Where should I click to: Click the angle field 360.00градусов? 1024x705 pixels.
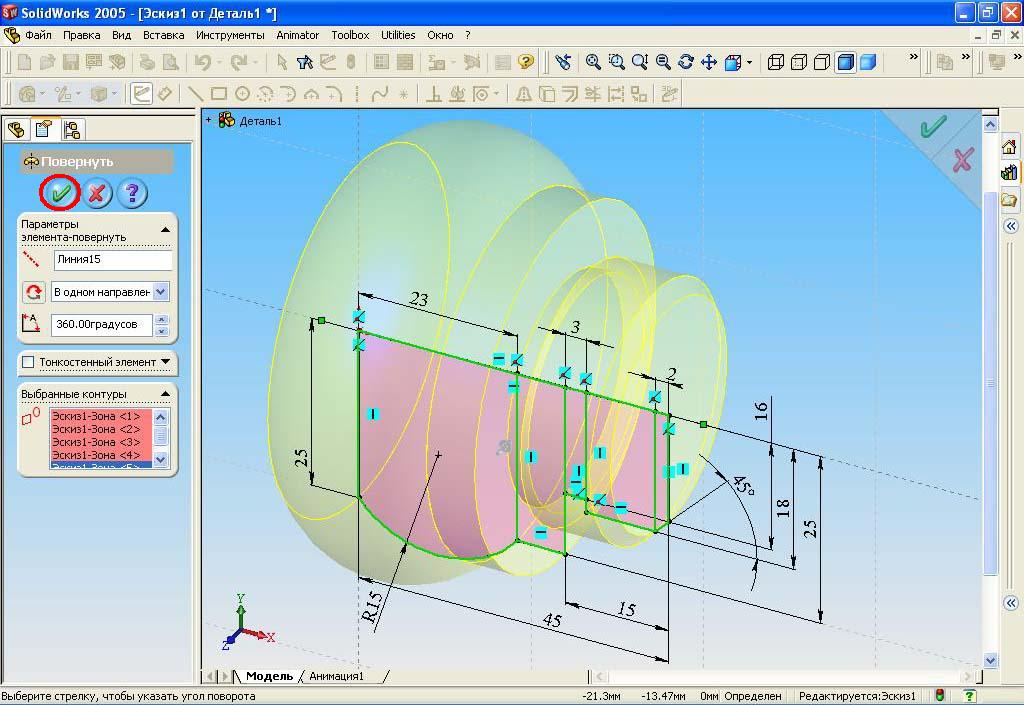coord(102,324)
